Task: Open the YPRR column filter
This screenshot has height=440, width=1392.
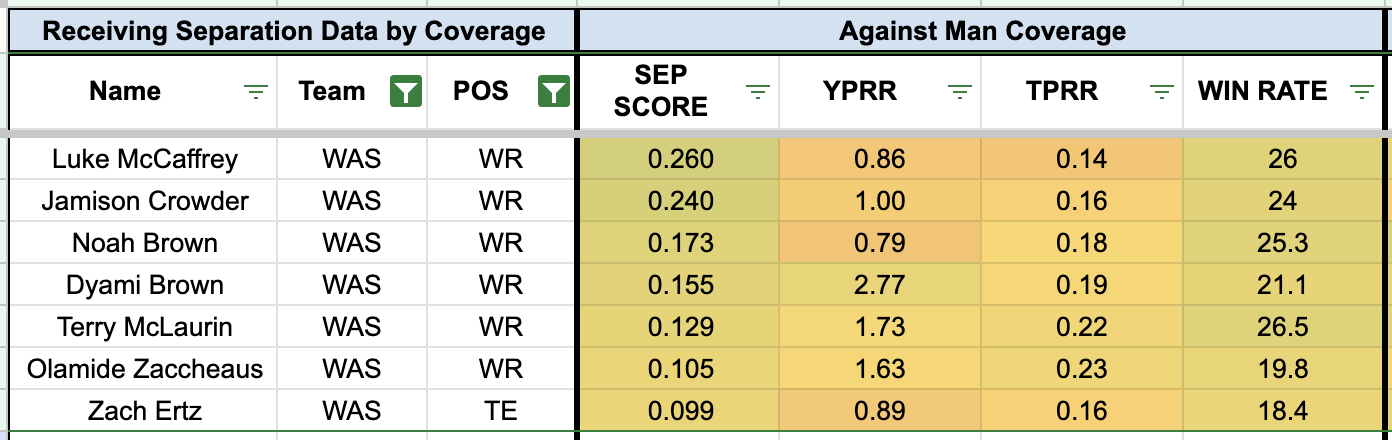Action: pos(960,92)
